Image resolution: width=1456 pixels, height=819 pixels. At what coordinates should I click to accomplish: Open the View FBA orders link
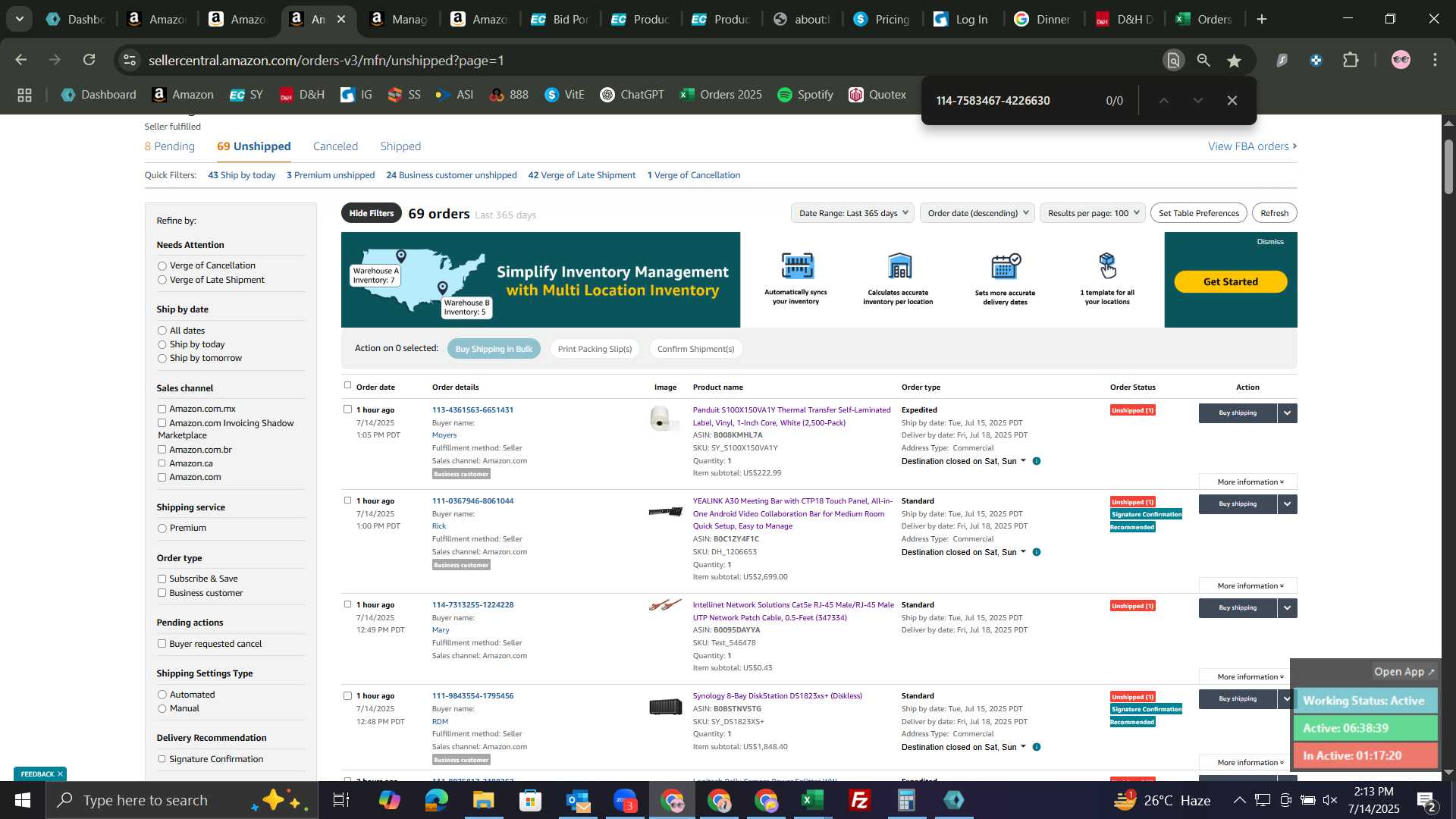(x=1252, y=146)
